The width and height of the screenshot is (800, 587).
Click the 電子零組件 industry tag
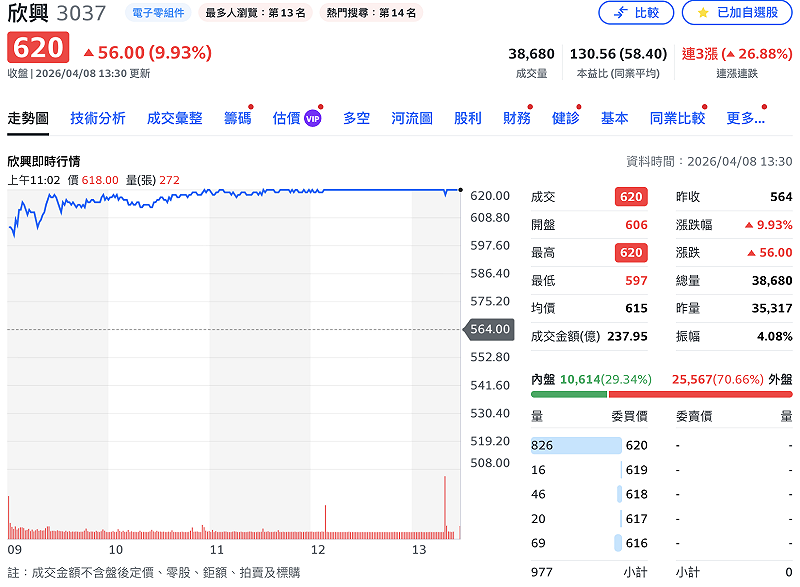point(158,13)
